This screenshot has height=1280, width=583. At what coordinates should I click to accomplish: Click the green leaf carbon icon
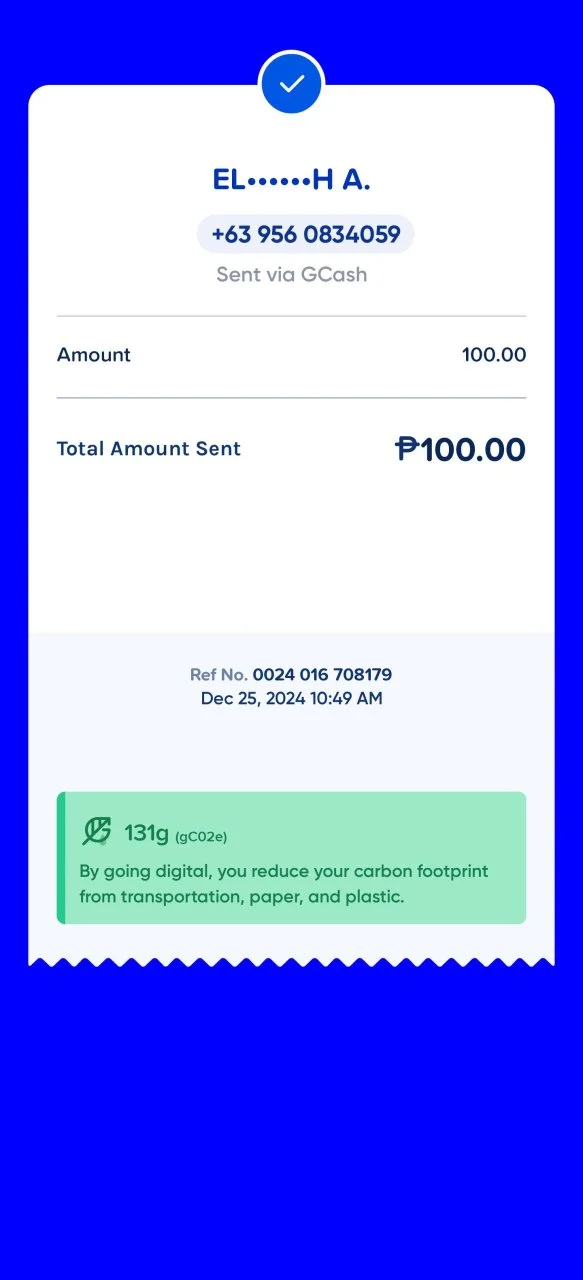pos(96,831)
